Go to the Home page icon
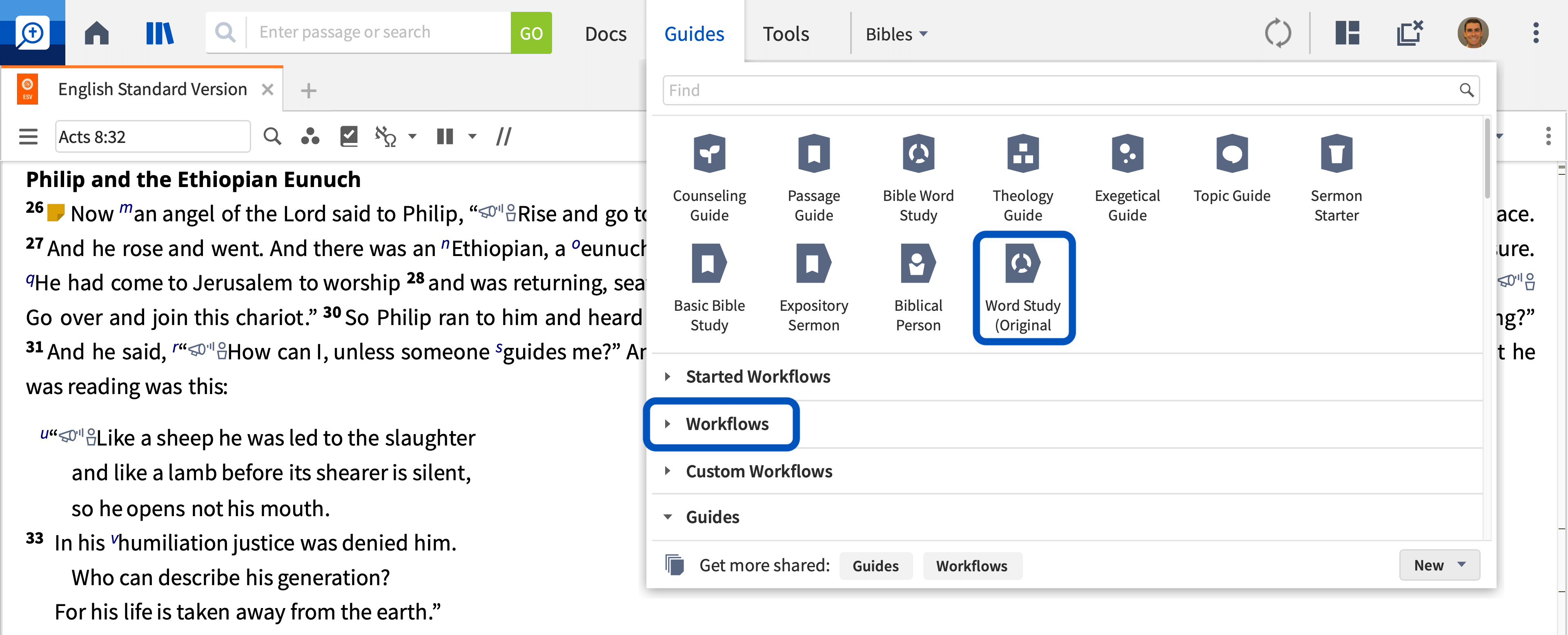 [x=97, y=33]
